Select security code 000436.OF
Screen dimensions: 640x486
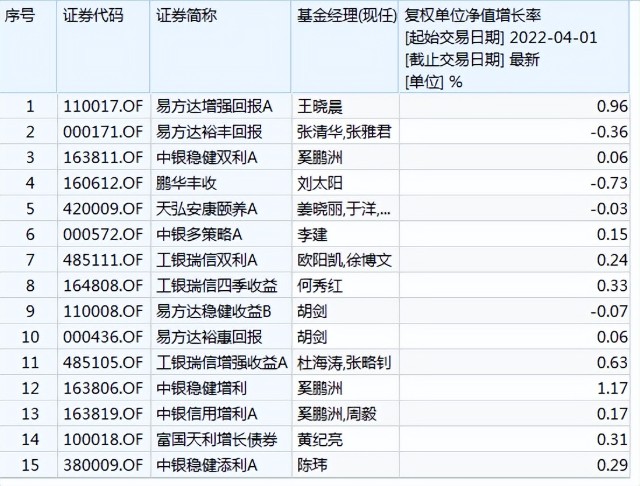(103, 337)
